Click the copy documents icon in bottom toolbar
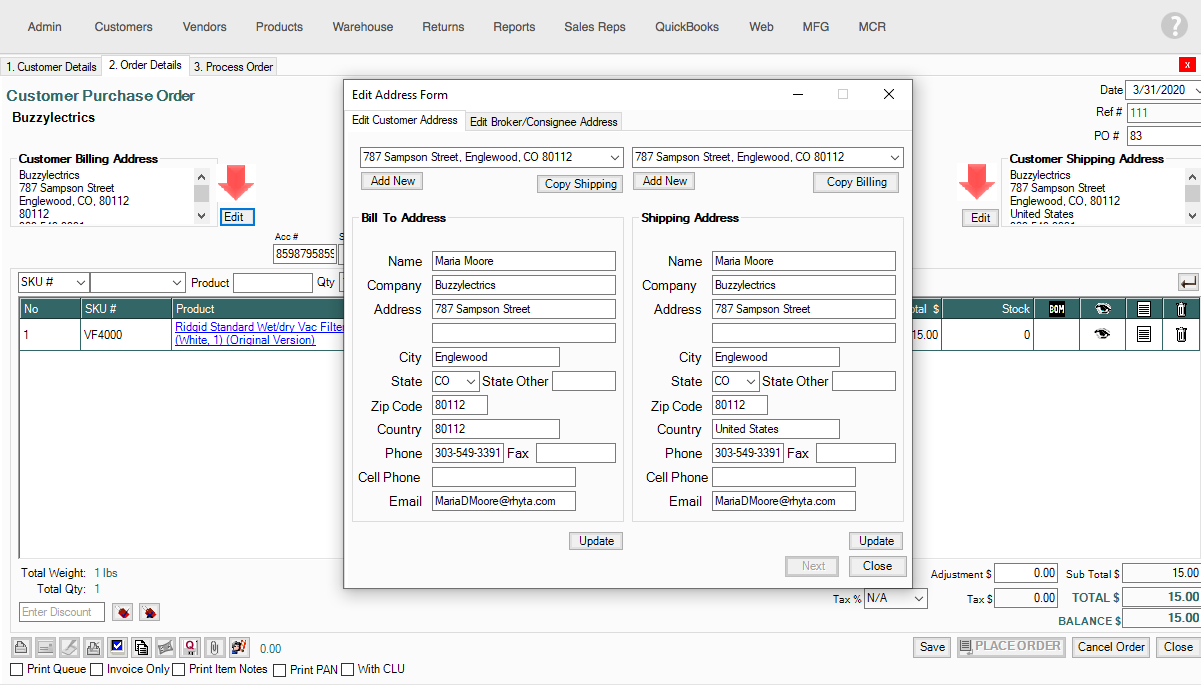The image size is (1201, 686). (x=141, y=647)
